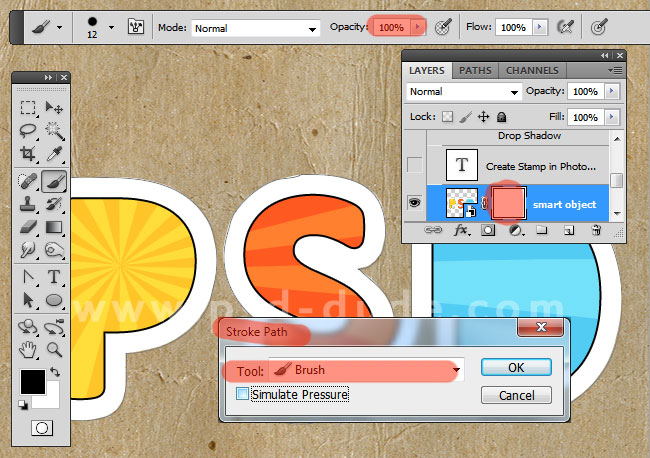Add a layer style with fx button
Viewport: 650px width, 458px height.
(x=461, y=230)
